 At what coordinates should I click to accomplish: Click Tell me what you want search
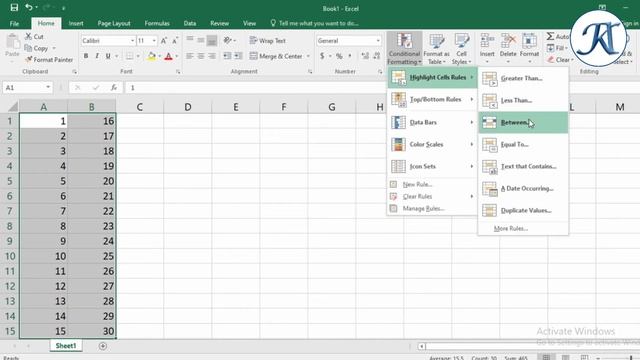(314, 23)
